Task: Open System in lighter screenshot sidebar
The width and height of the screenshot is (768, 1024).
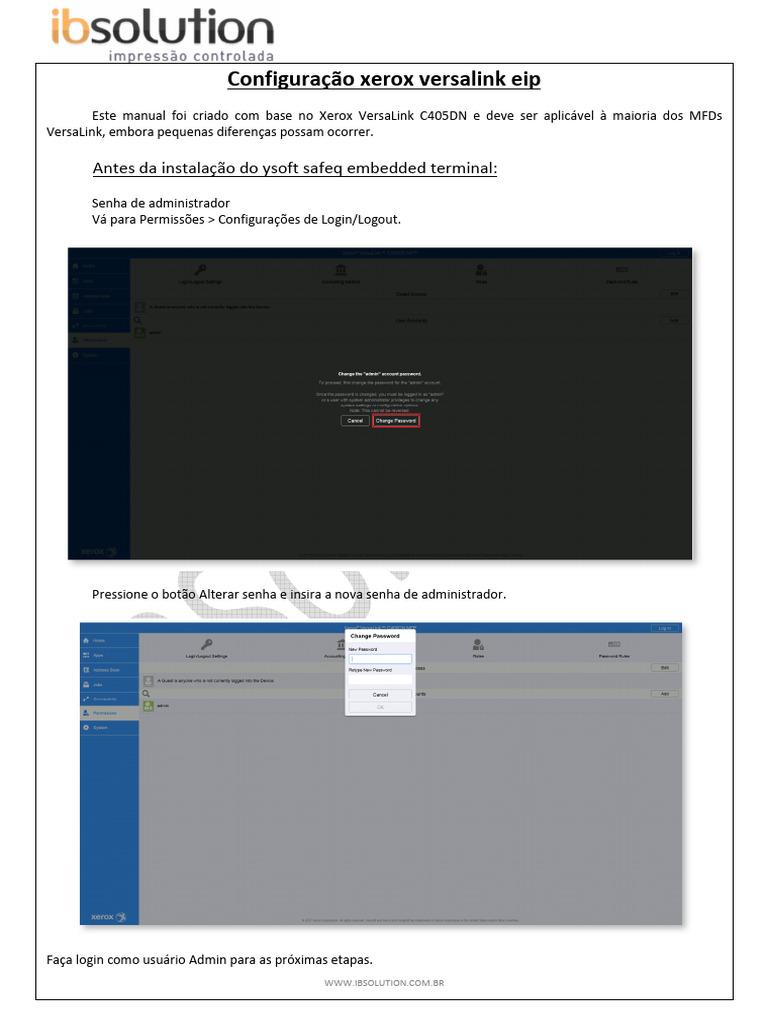Action: [109, 728]
